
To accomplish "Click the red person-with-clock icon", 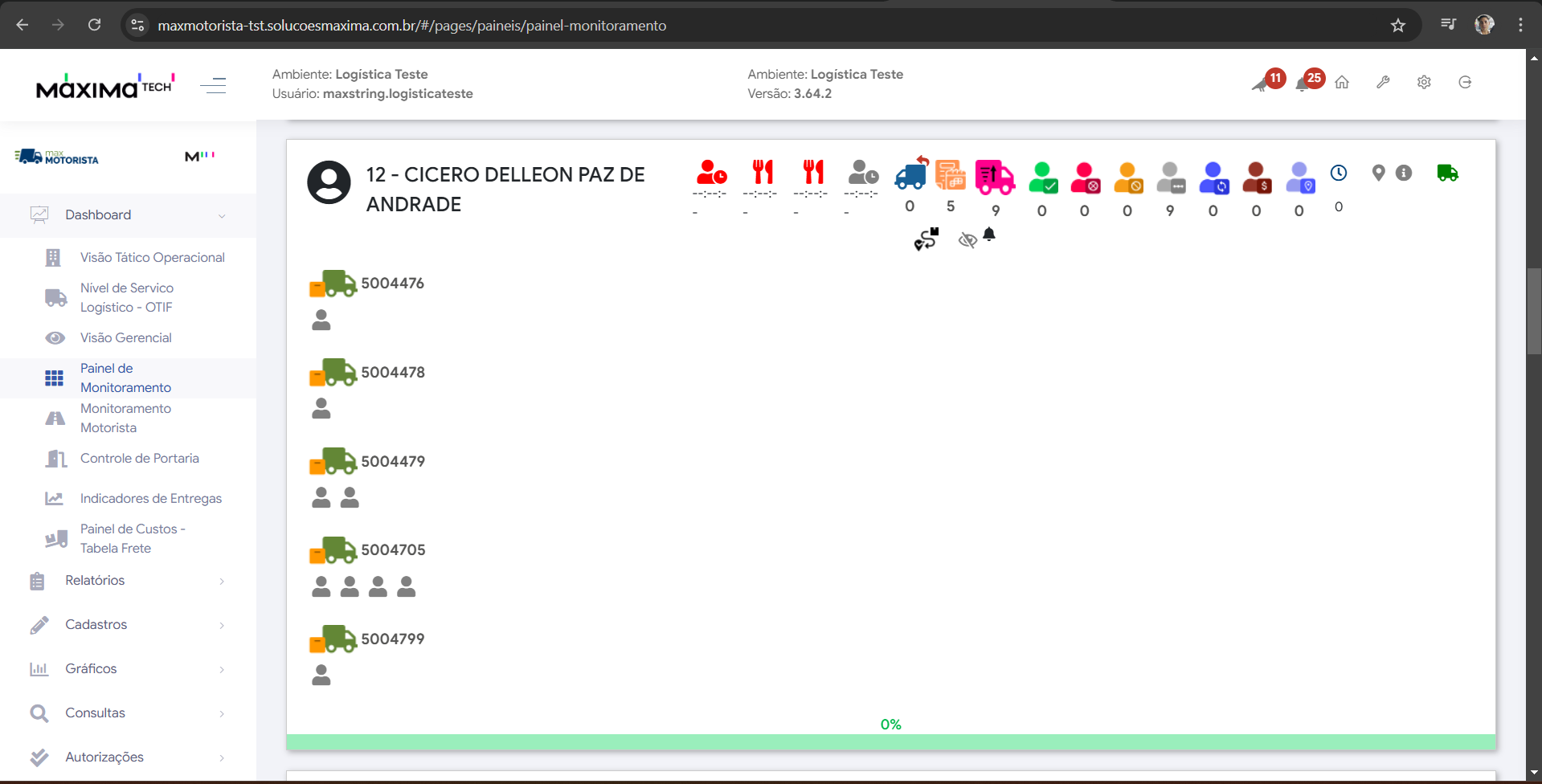I will point(711,173).
